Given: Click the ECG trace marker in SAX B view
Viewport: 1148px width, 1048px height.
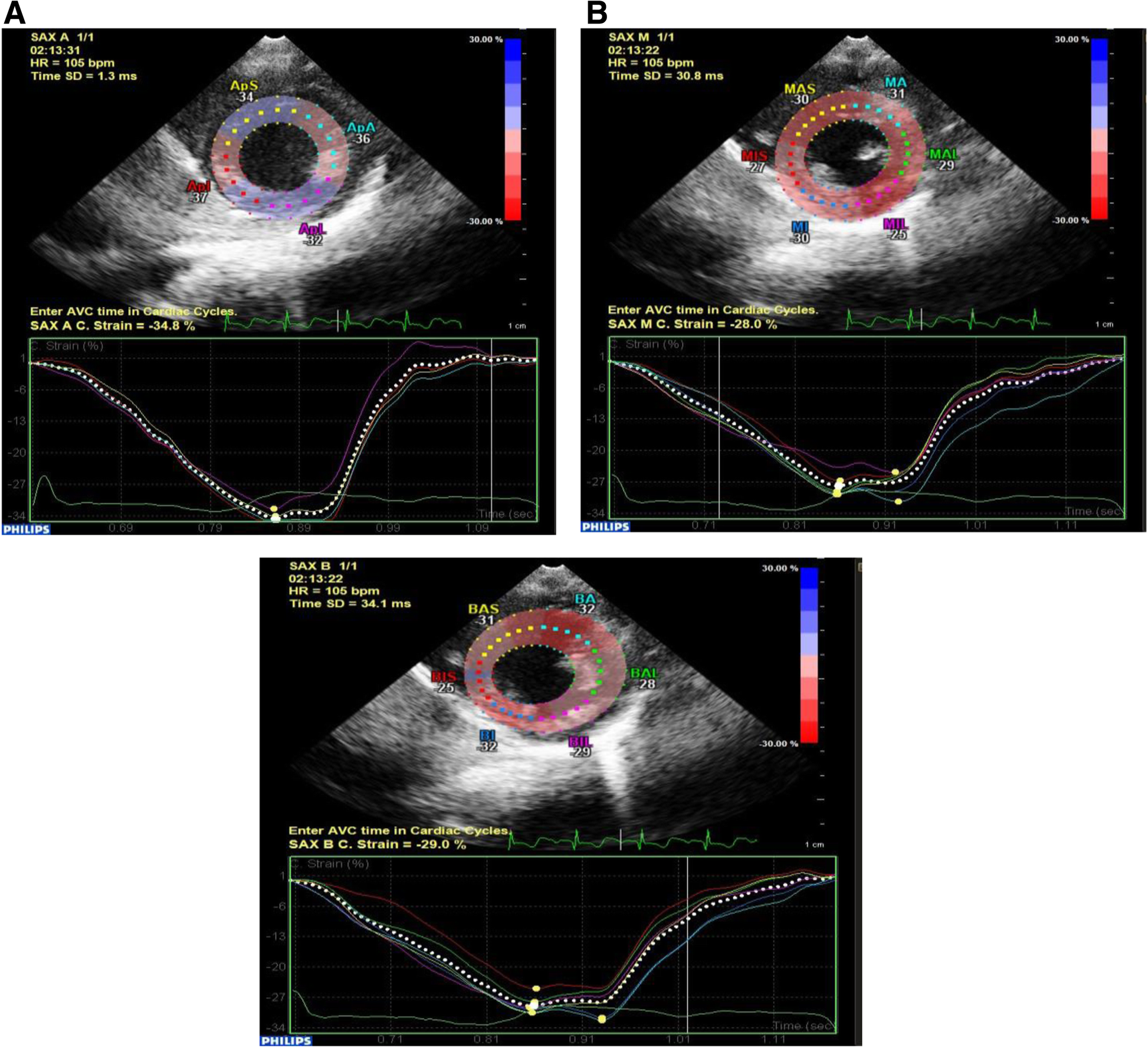Looking at the screenshot, I should coord(621,839).
